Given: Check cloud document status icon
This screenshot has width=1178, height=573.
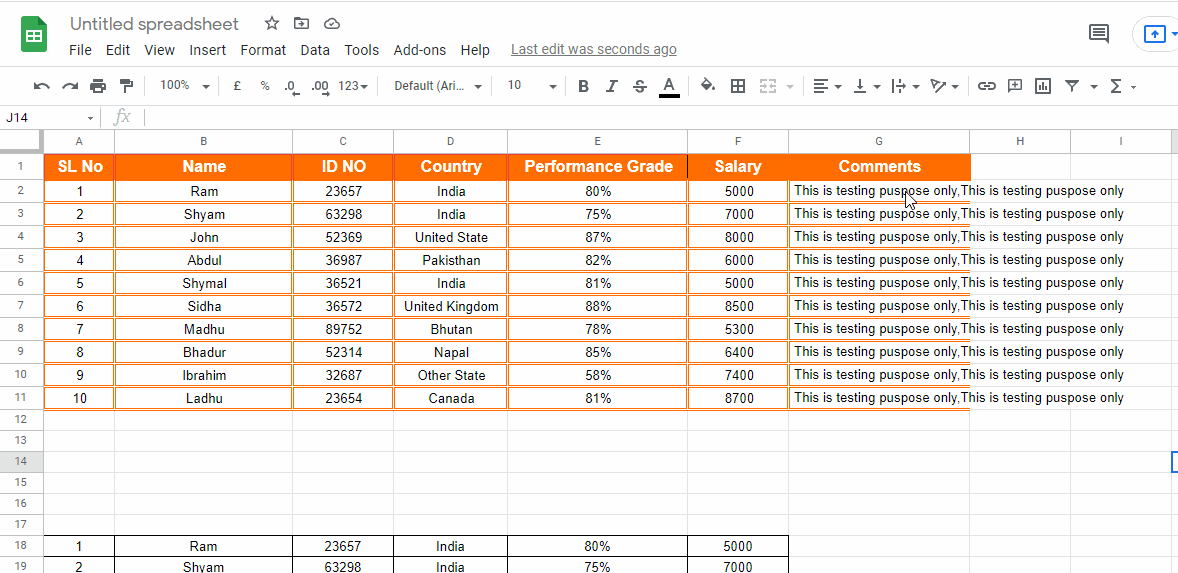Looking at the screenshot, I should 332,24.
